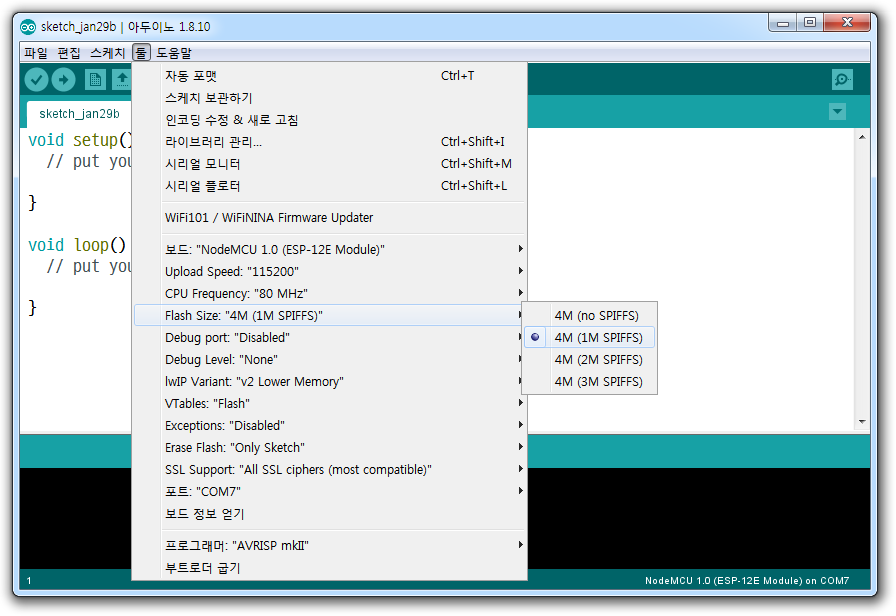This screenshot has height=616, width=896.
Task: Close the Arduino window
Action: pyautogui.click(x=847, y=23)
